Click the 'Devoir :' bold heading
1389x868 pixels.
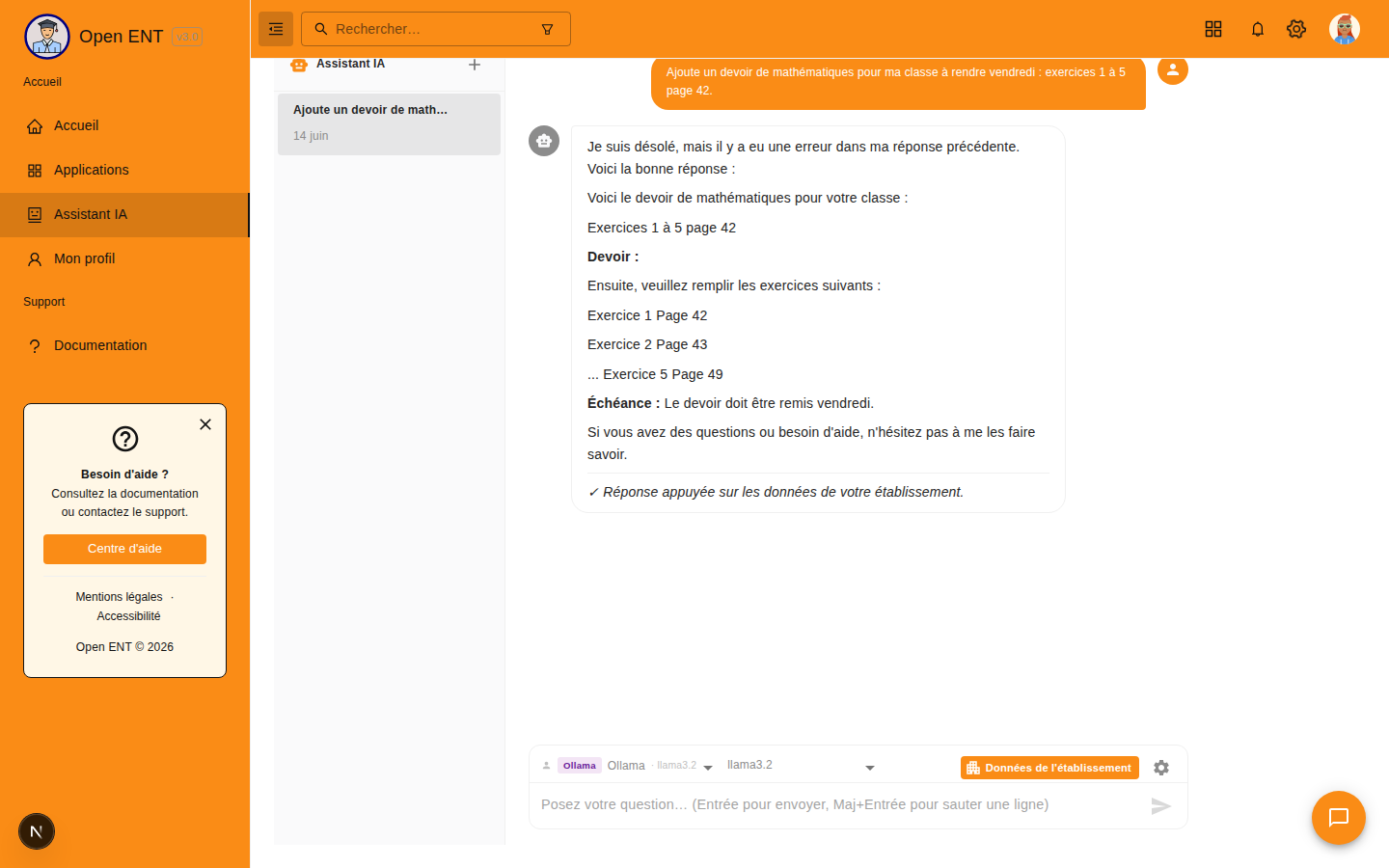(x=613, y=257)
